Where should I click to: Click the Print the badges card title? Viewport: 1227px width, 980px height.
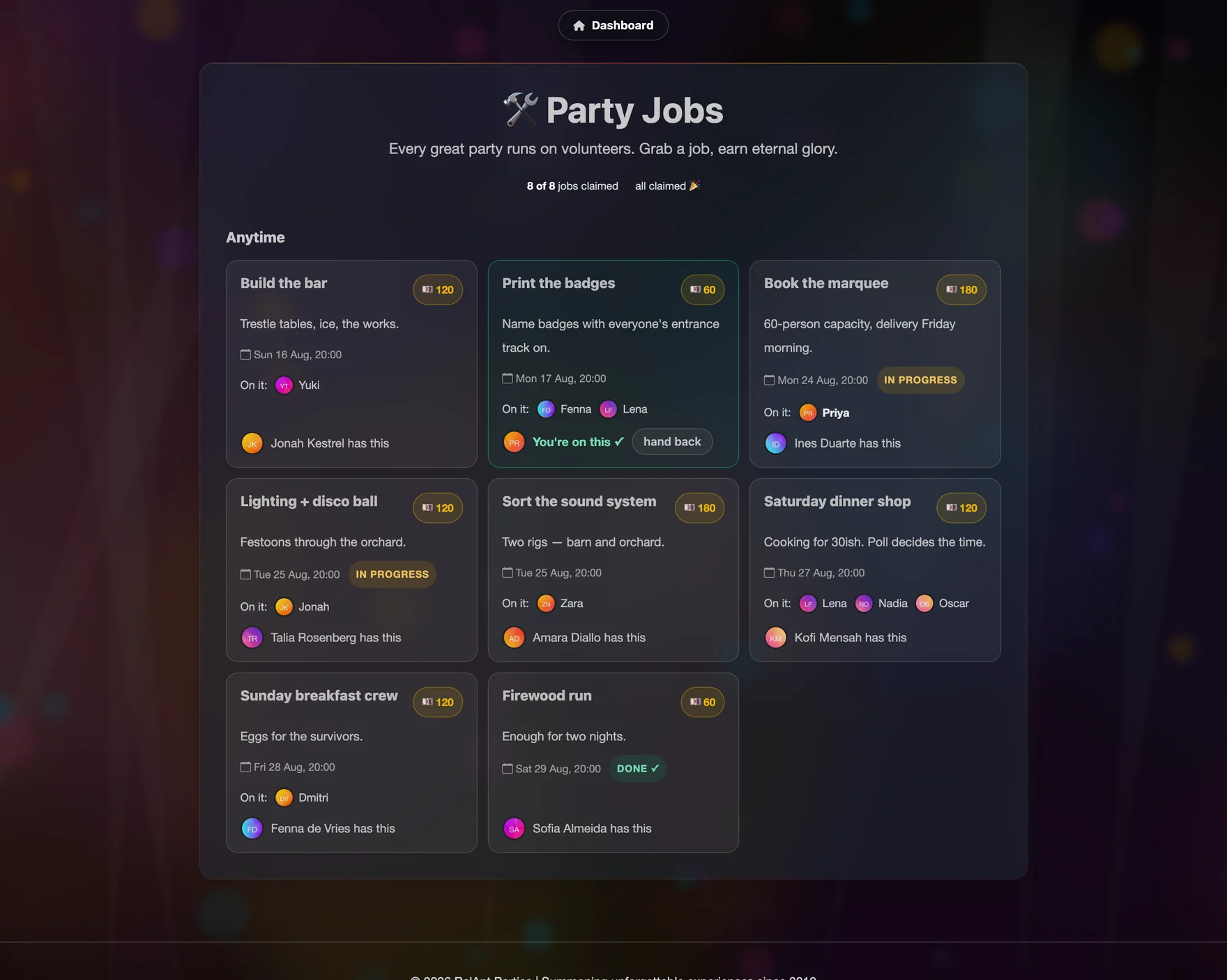click(558, 283)
